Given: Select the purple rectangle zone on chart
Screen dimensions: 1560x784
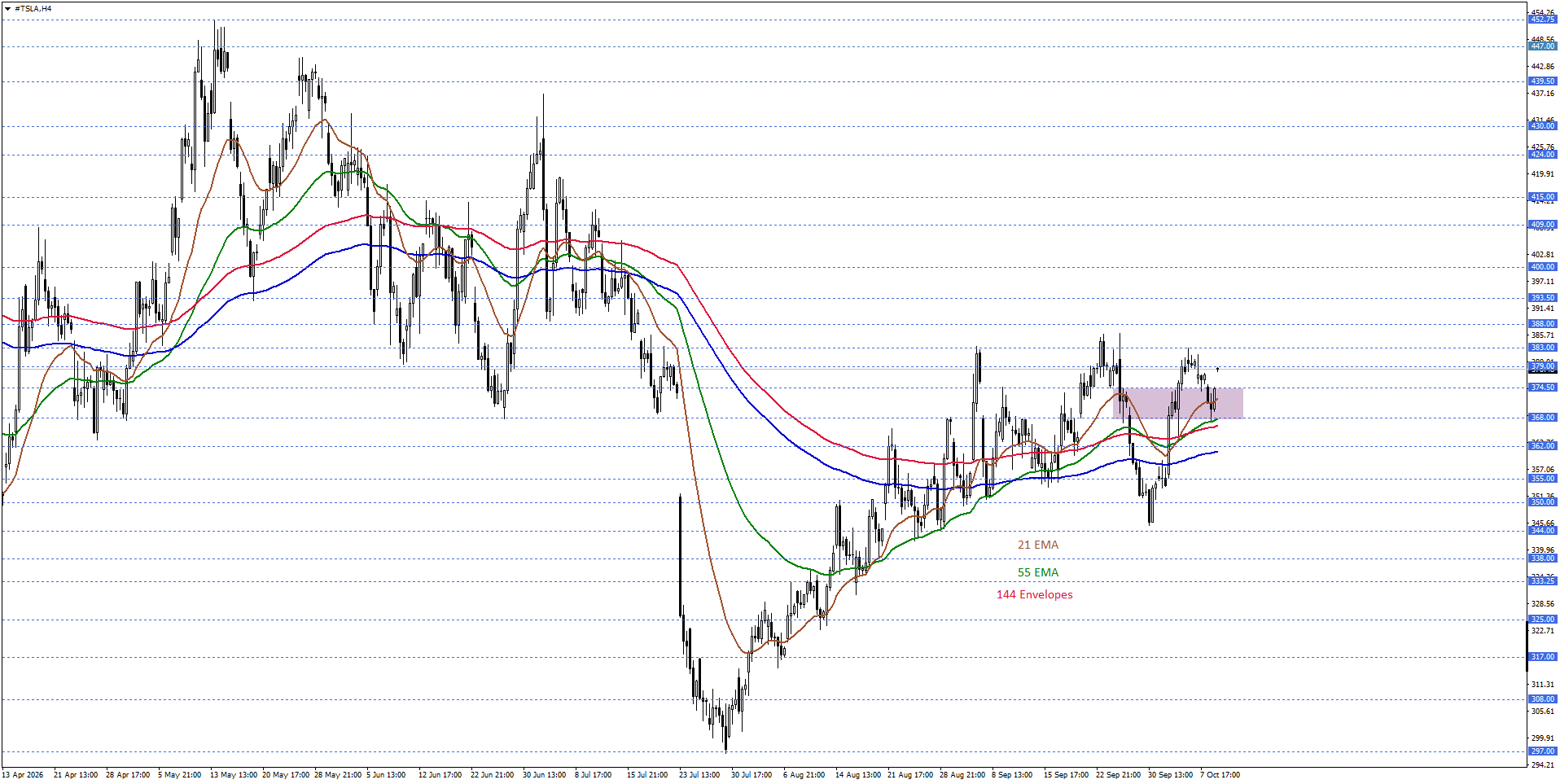Looking at the screenshot, I should (1177, 403).
